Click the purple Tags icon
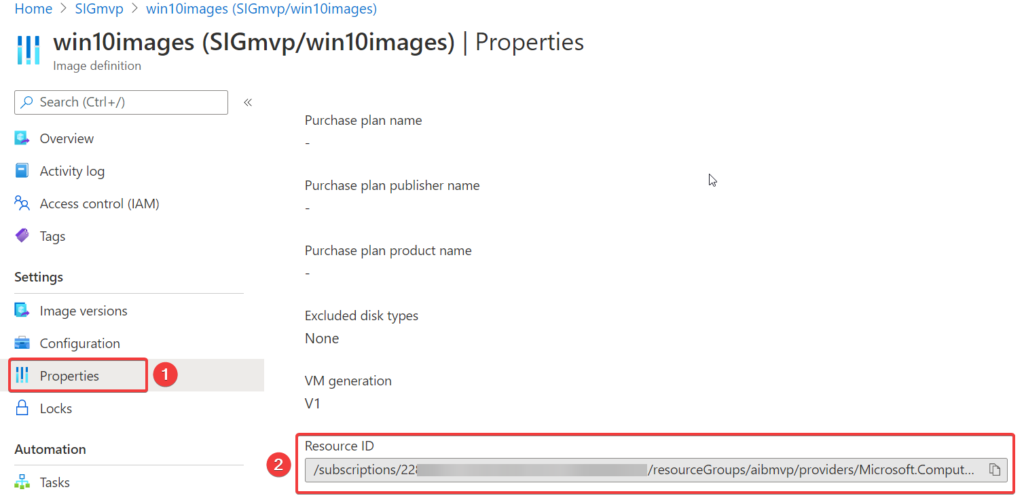Viewport: 1024px width, 500px height. tap(22, 236)
